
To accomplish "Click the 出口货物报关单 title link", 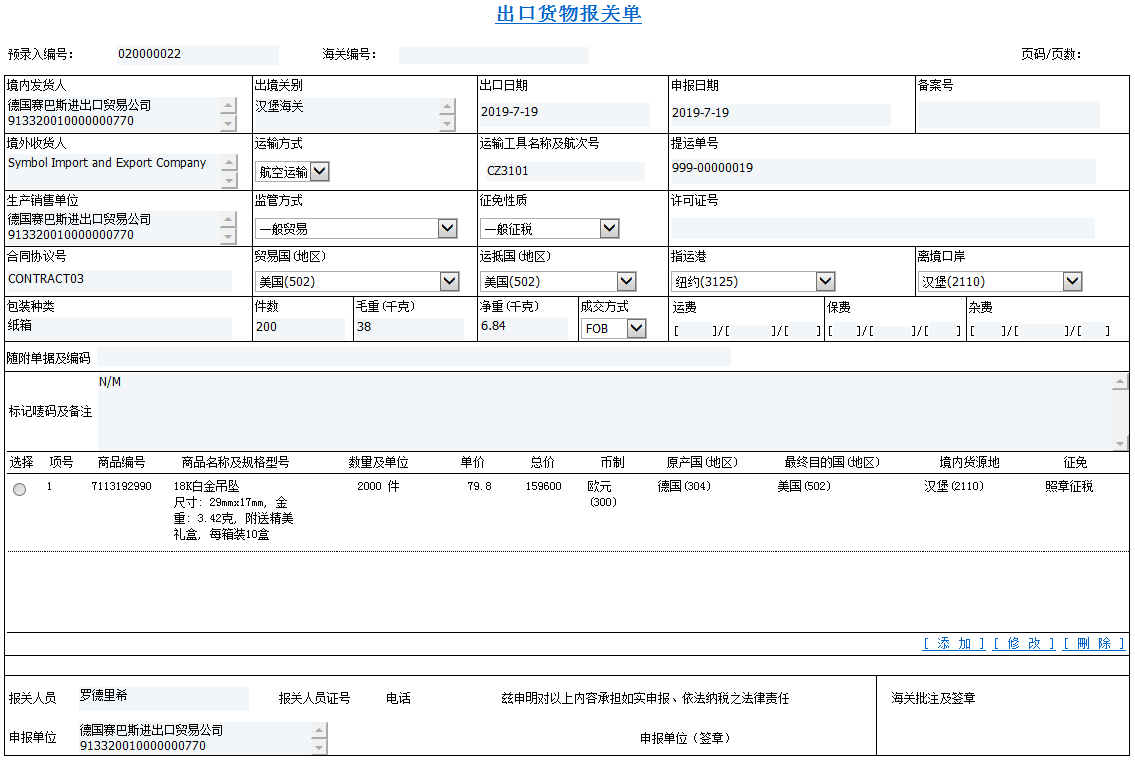I will tap(568, 14).
